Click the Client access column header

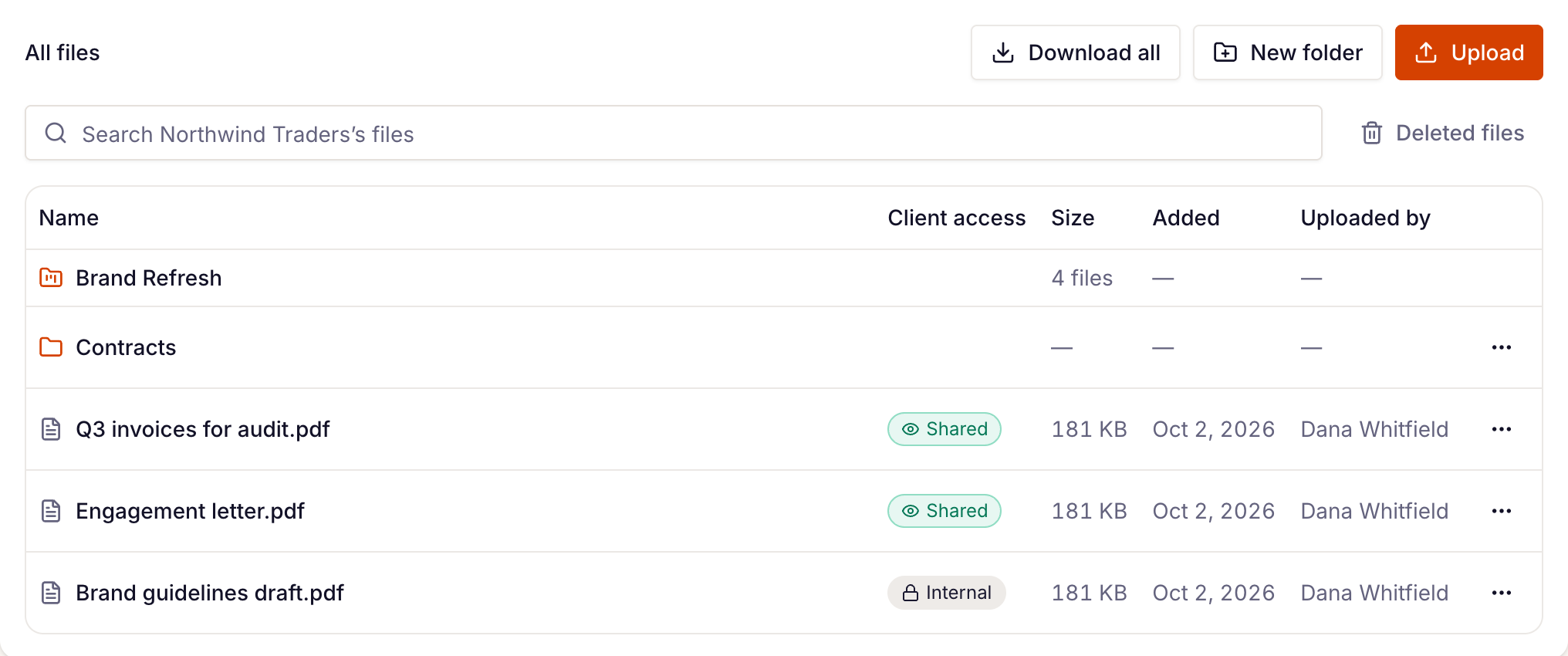pos(957,218)
